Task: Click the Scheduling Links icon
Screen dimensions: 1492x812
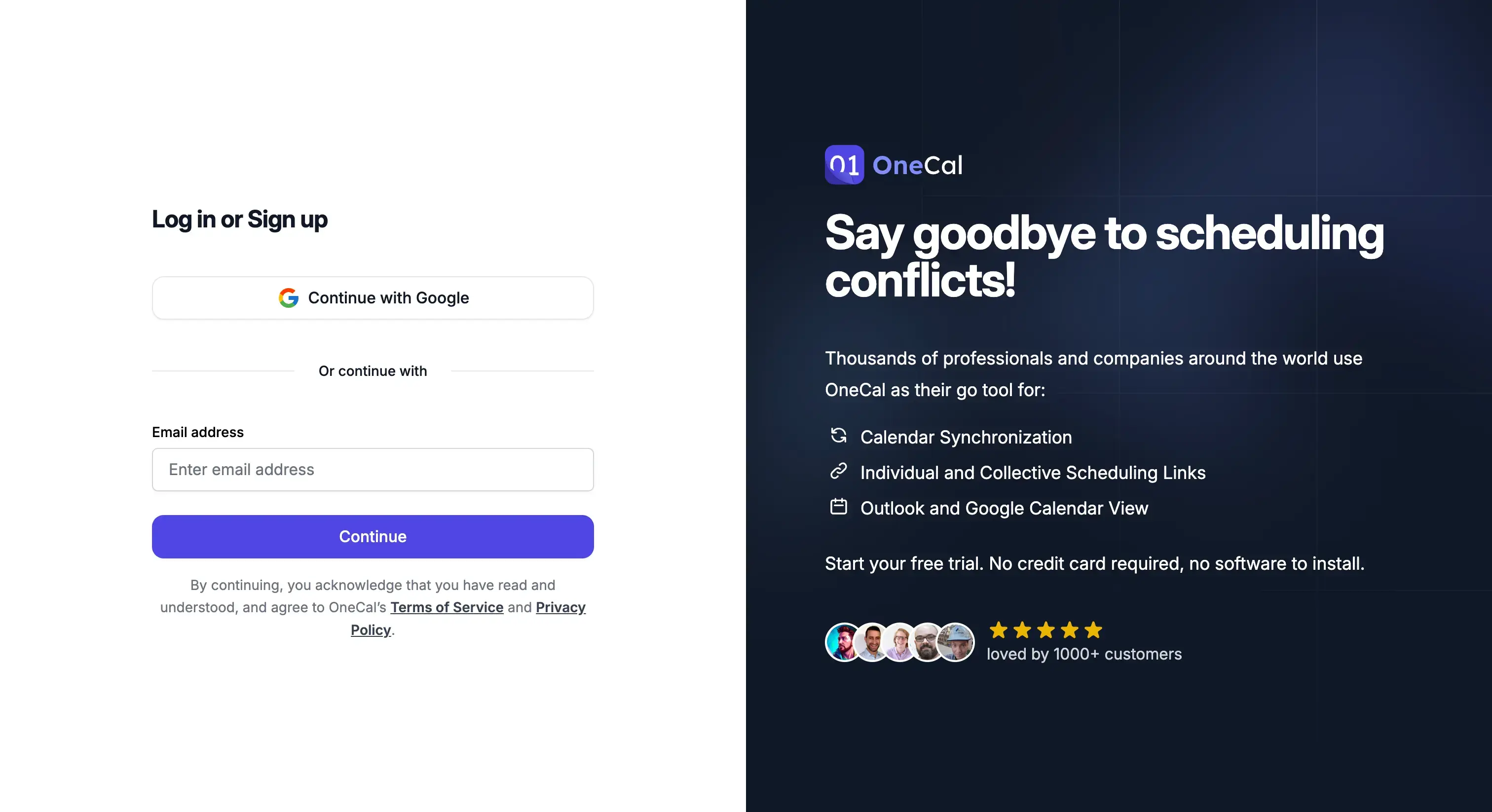Action: tap(838, 472)
